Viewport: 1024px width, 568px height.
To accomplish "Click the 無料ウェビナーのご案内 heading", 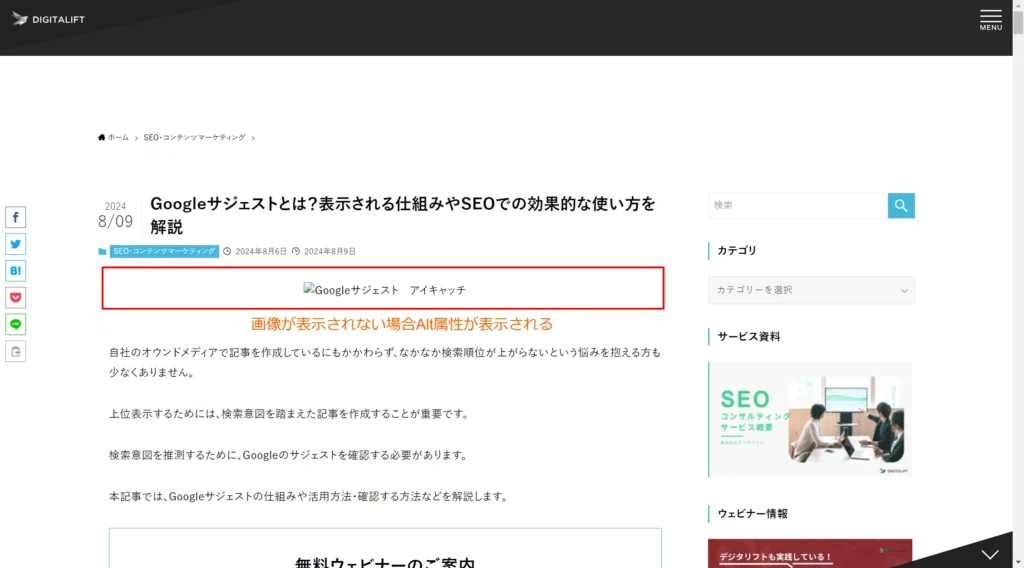I will (385, 562).
